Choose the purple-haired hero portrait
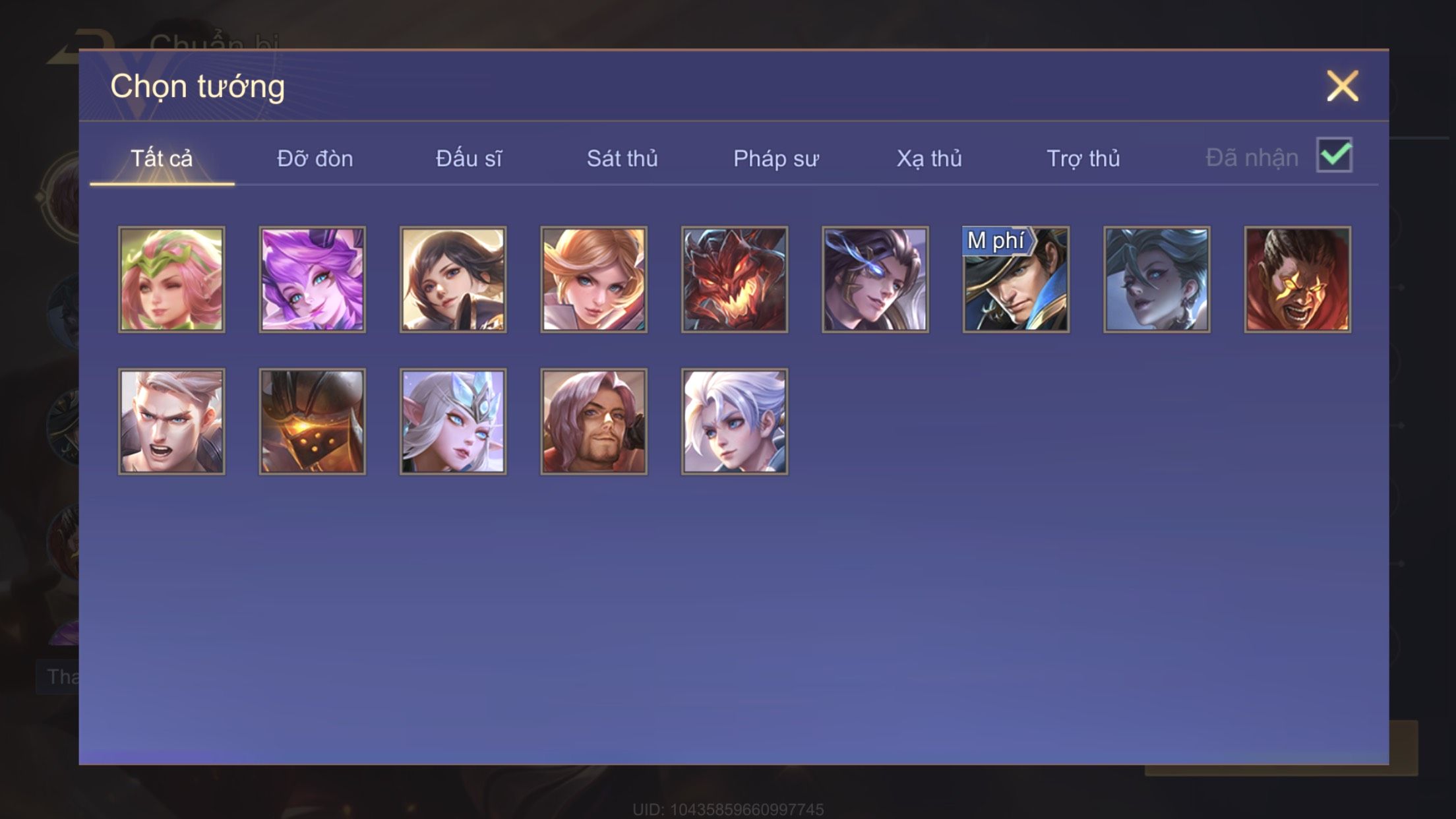This screenshot has width=1456, height=819. 312,280
